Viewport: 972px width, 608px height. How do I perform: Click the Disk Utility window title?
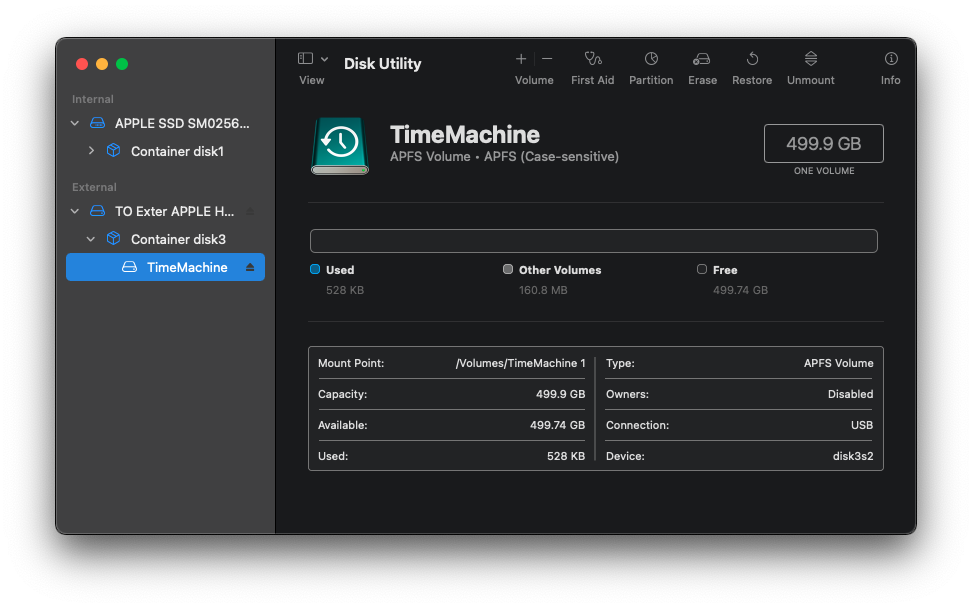click(x=382, y=64)
